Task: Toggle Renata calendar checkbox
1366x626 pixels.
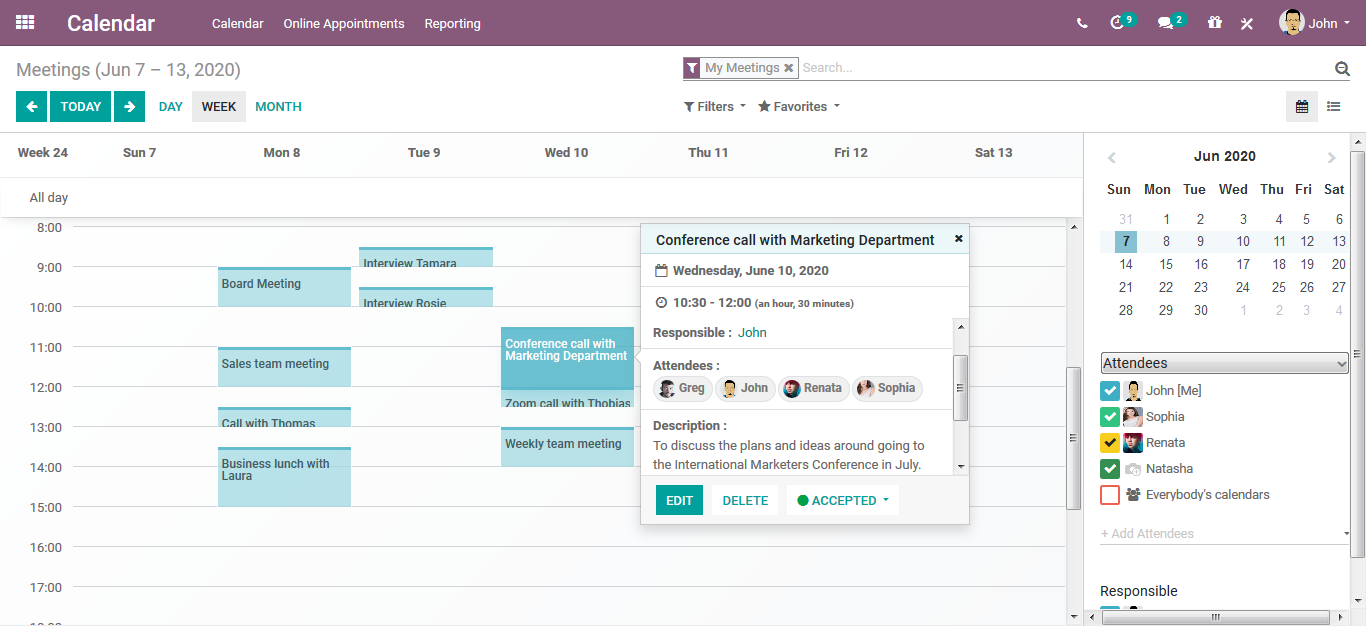Action: (1110, 442)
